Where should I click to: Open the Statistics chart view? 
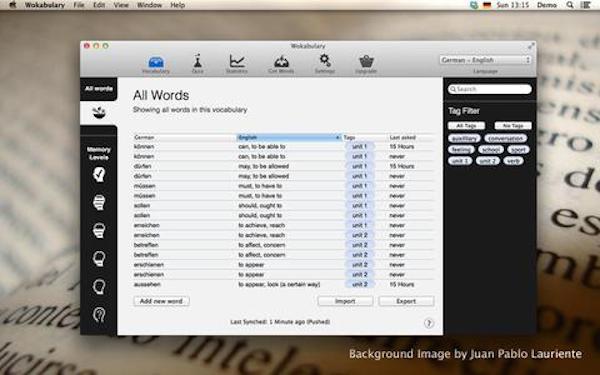coord(236,64)
